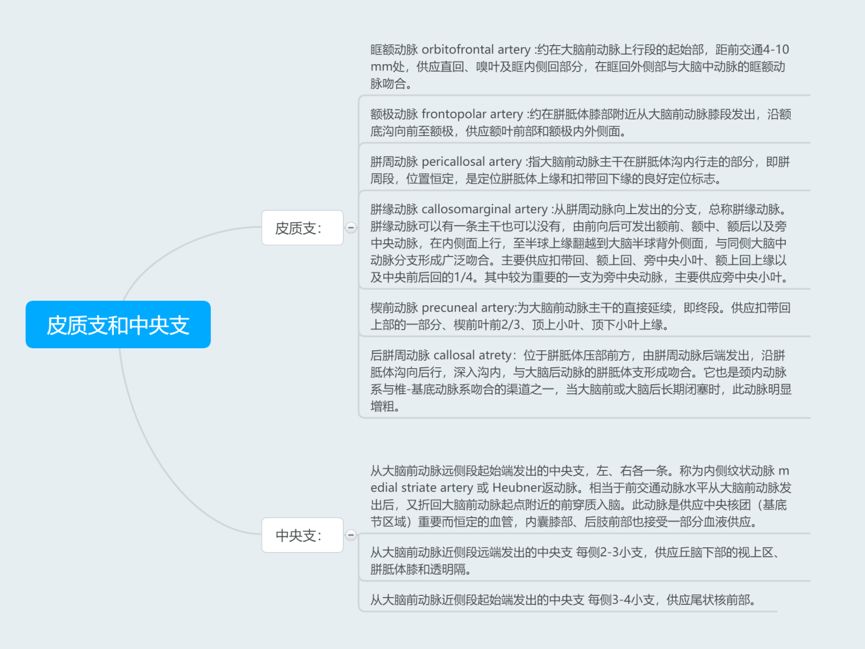Select the 皮质支 branch node

coord(303,228)
